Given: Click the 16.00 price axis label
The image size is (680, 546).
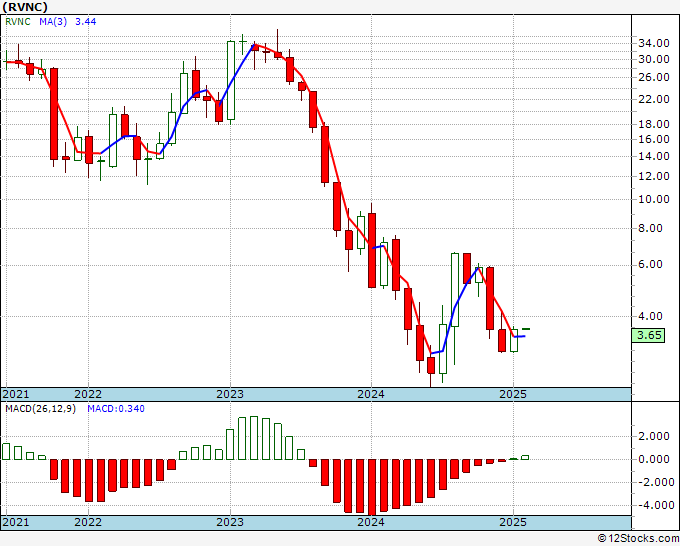Looking at the screenshot, I should click(x=654, y=139).
